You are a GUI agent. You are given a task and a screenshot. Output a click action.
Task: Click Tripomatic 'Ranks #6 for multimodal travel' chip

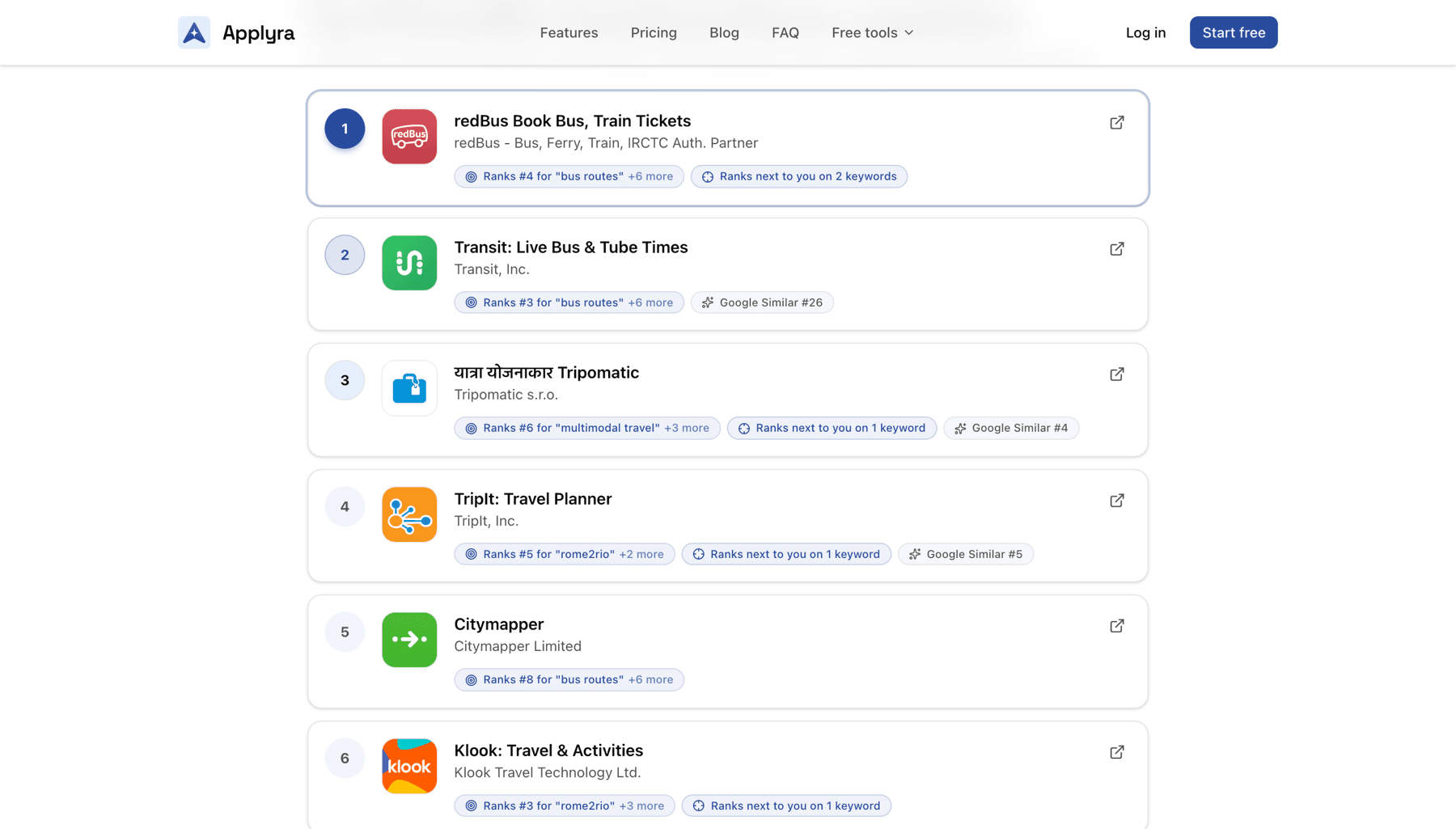(x=587, y=428)
